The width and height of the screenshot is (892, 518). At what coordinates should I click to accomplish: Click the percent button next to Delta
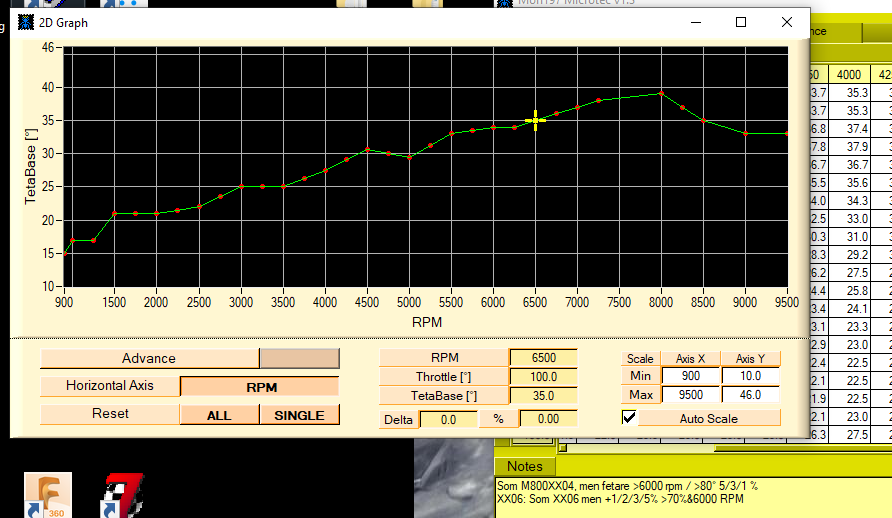coord(497,419)
